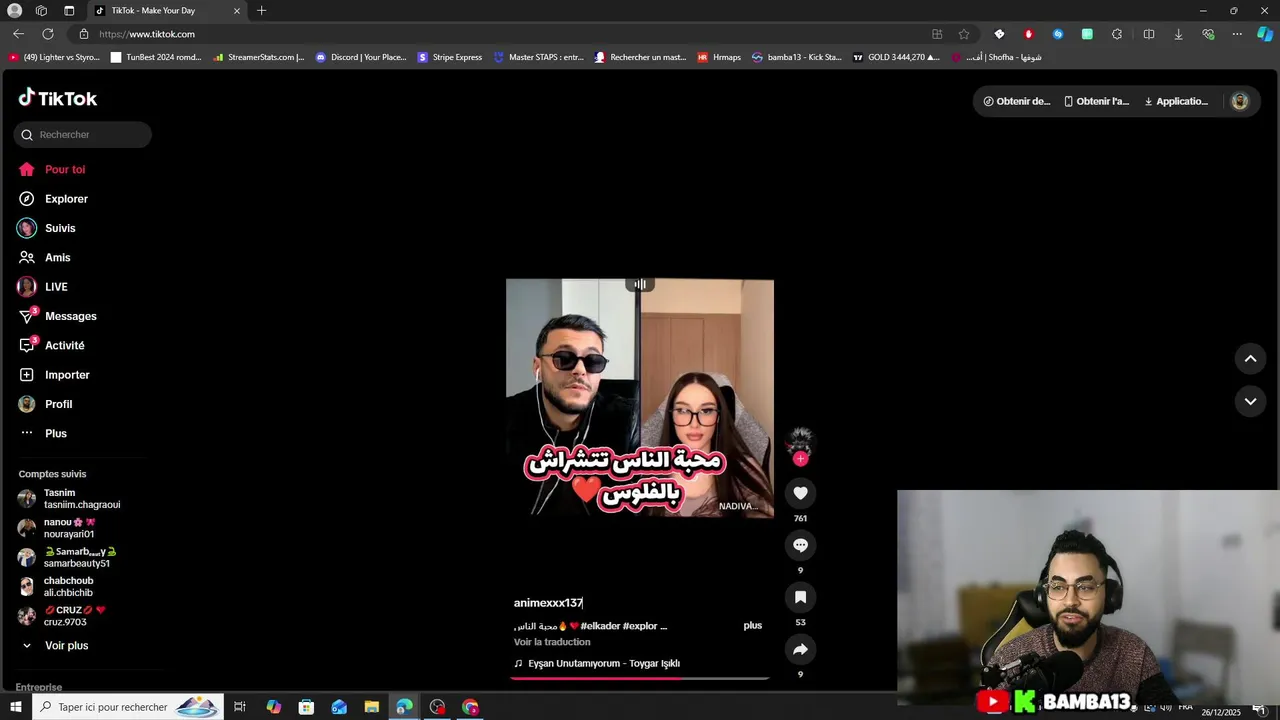Image resolution: width=1280 pixels, height=720 pixels.
Task: Open StreamerStats bookmark
Action: [x=258, y=57]
